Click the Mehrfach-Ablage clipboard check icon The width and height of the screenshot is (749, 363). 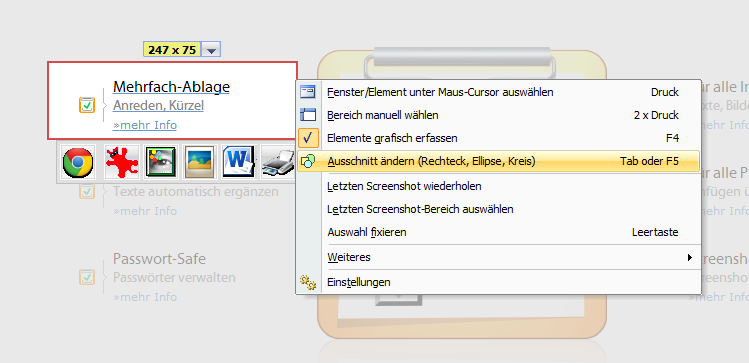tap(87, 105)
